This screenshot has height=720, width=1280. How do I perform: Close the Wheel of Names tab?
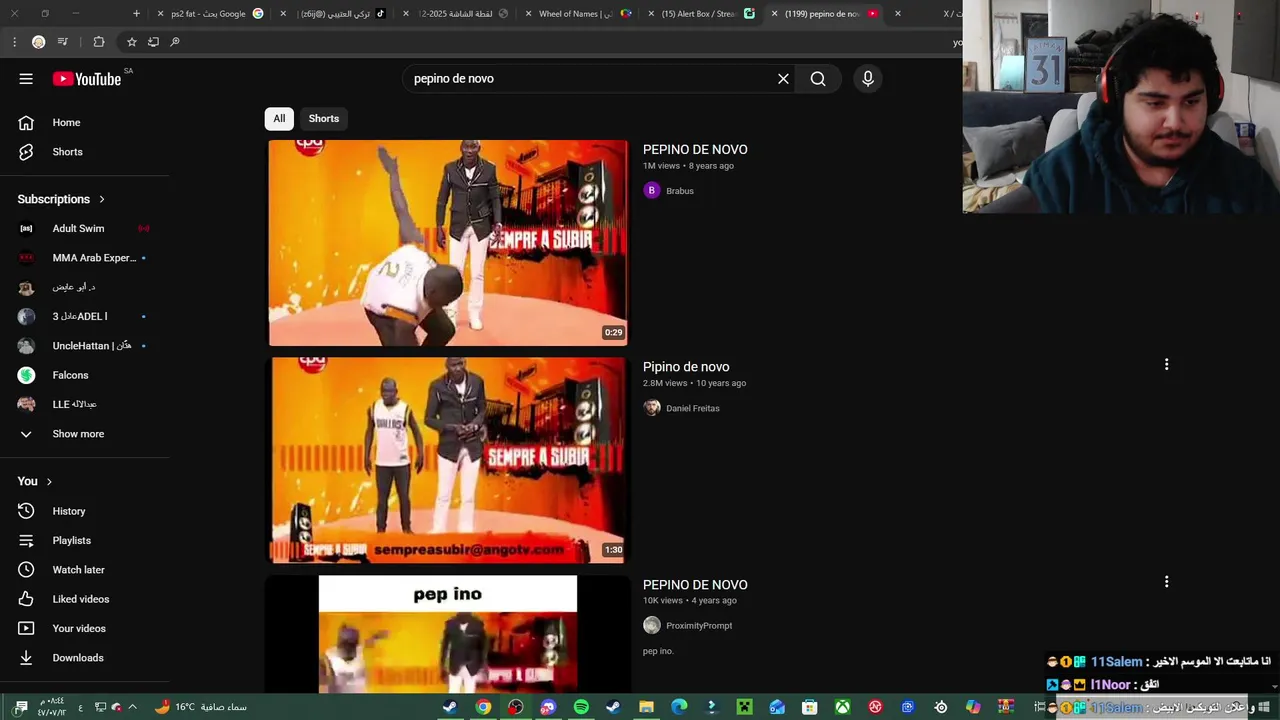[x=528, y=14]
